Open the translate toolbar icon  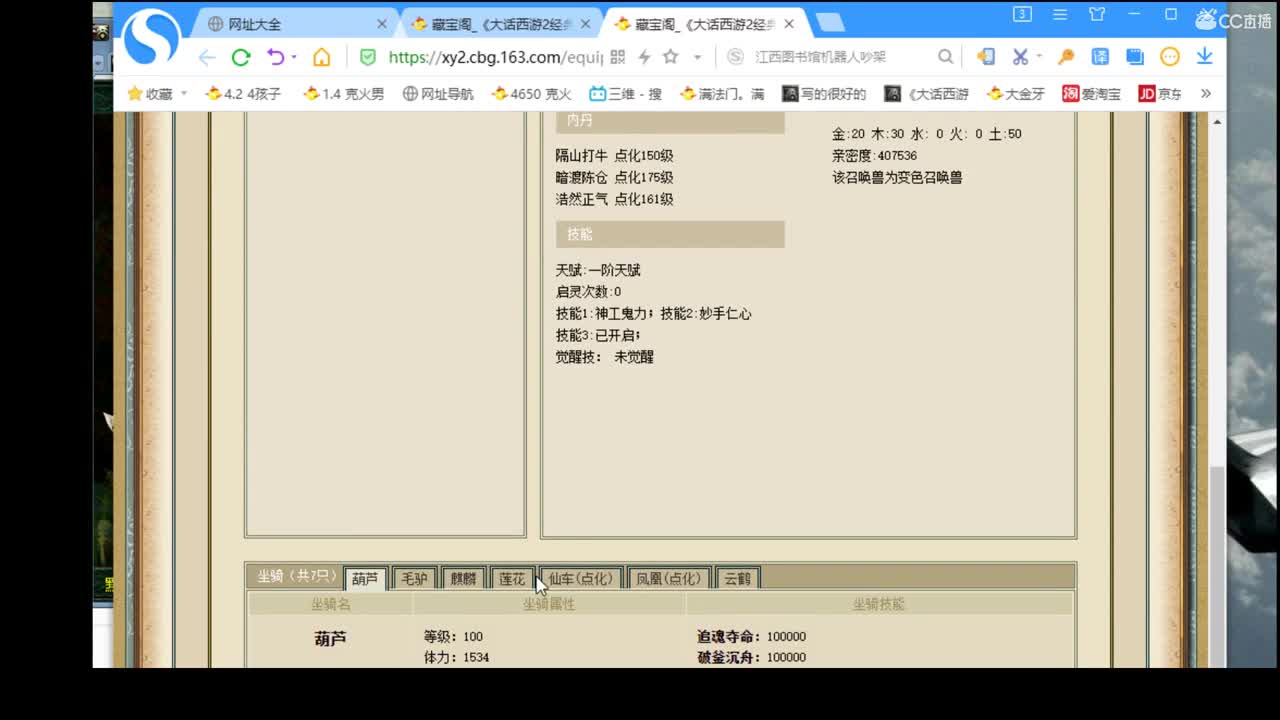coord(1100,57)
